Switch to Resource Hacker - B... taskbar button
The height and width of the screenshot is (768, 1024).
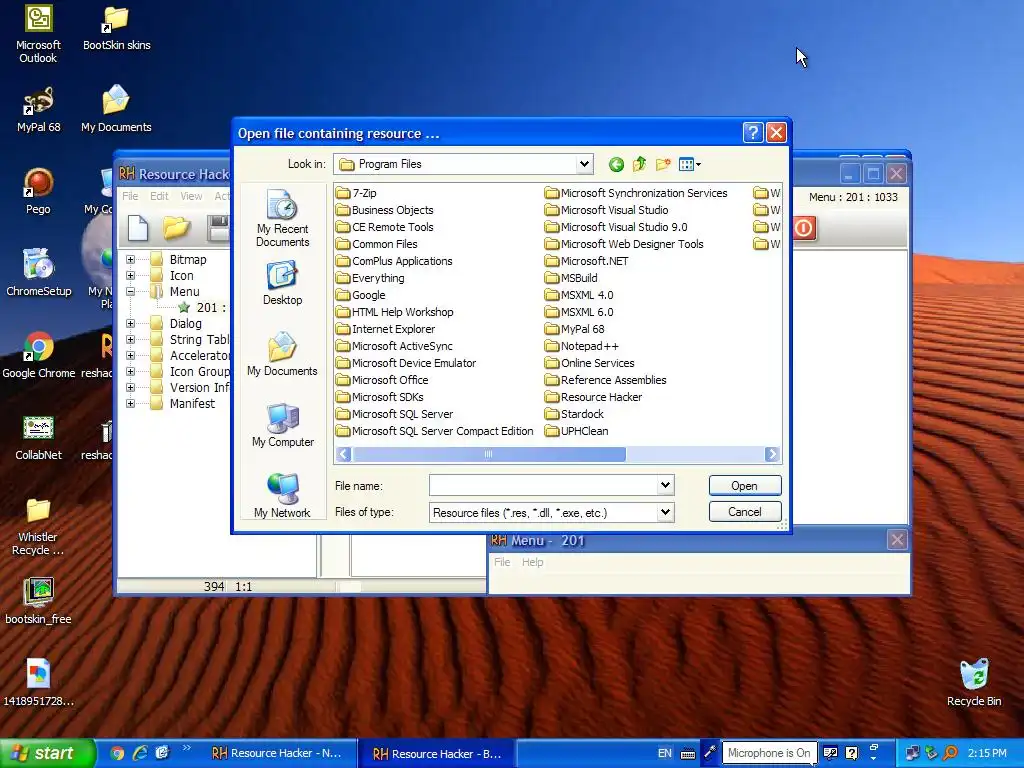click(439, 754)
